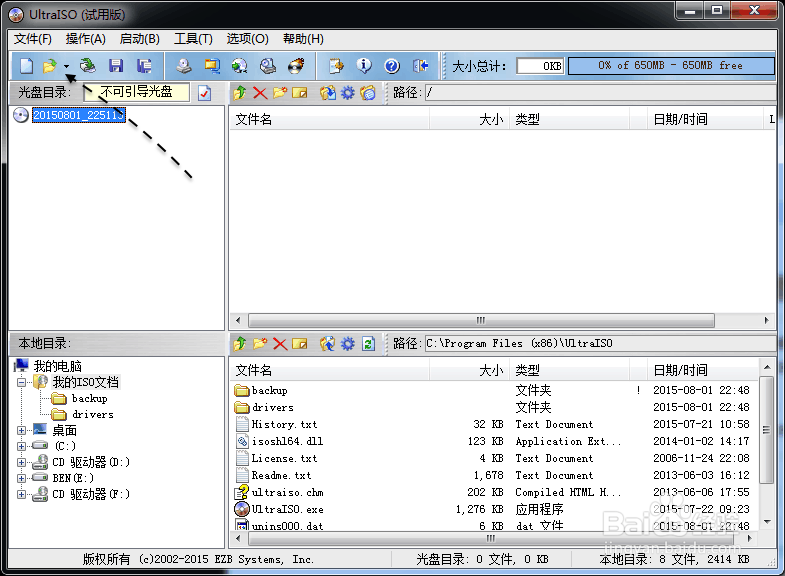The image size is (785, 576).
Task: Click the Save floppy disk icon
Action: pos(116,66)
